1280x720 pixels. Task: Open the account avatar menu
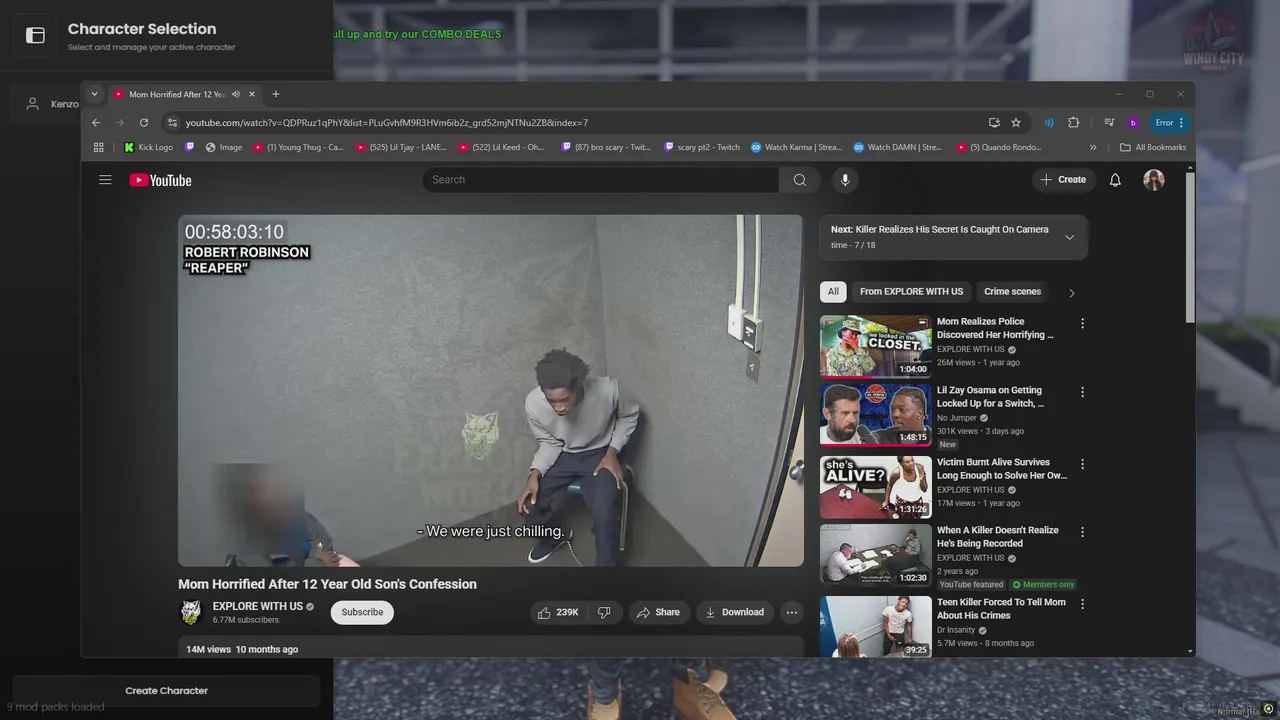[1154, 180]
